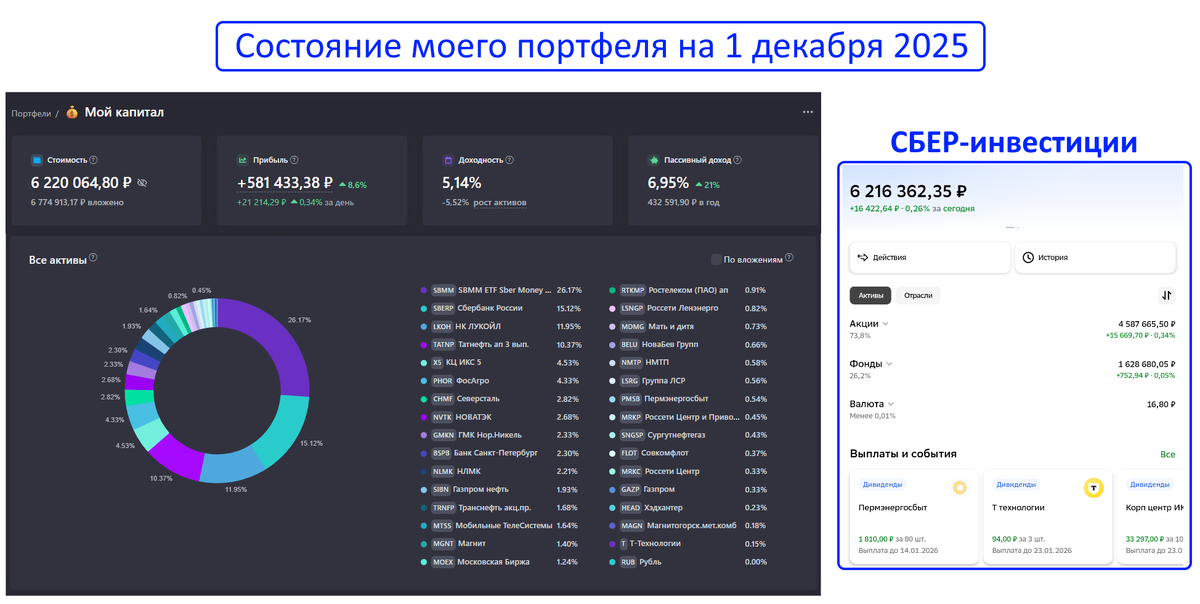The height and width of the screenshot is (604, 1200).
Task: Open Действия in Sber investments
Action: point(929,257)
